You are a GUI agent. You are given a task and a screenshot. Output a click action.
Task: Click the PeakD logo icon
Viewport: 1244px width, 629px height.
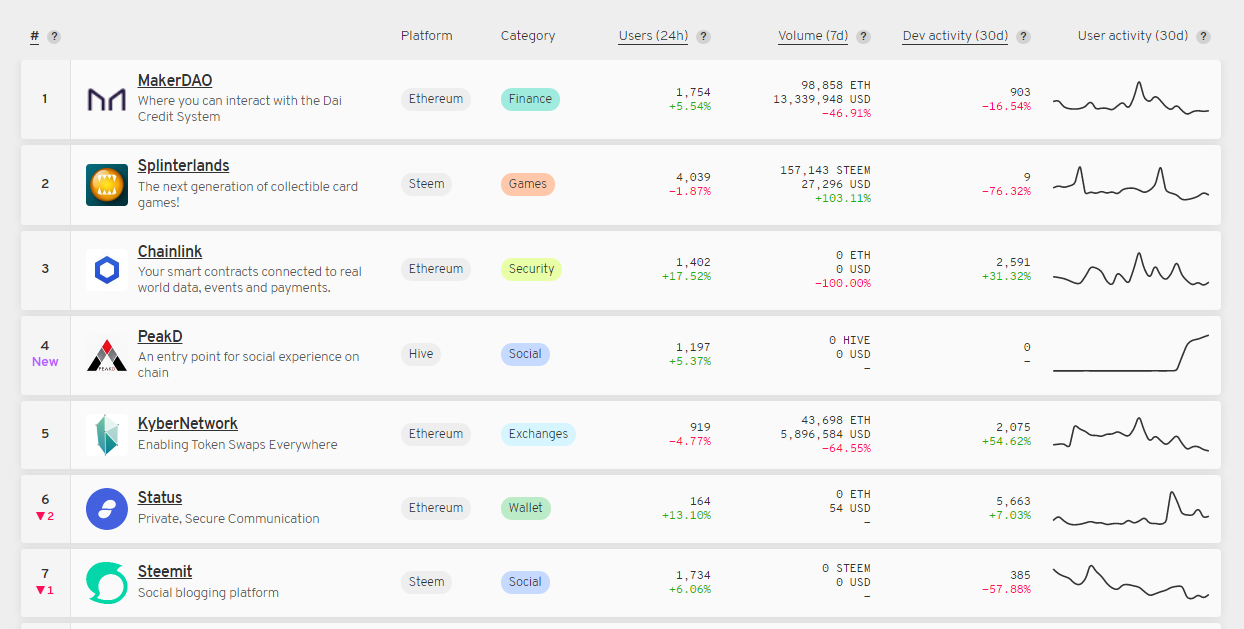107,354
